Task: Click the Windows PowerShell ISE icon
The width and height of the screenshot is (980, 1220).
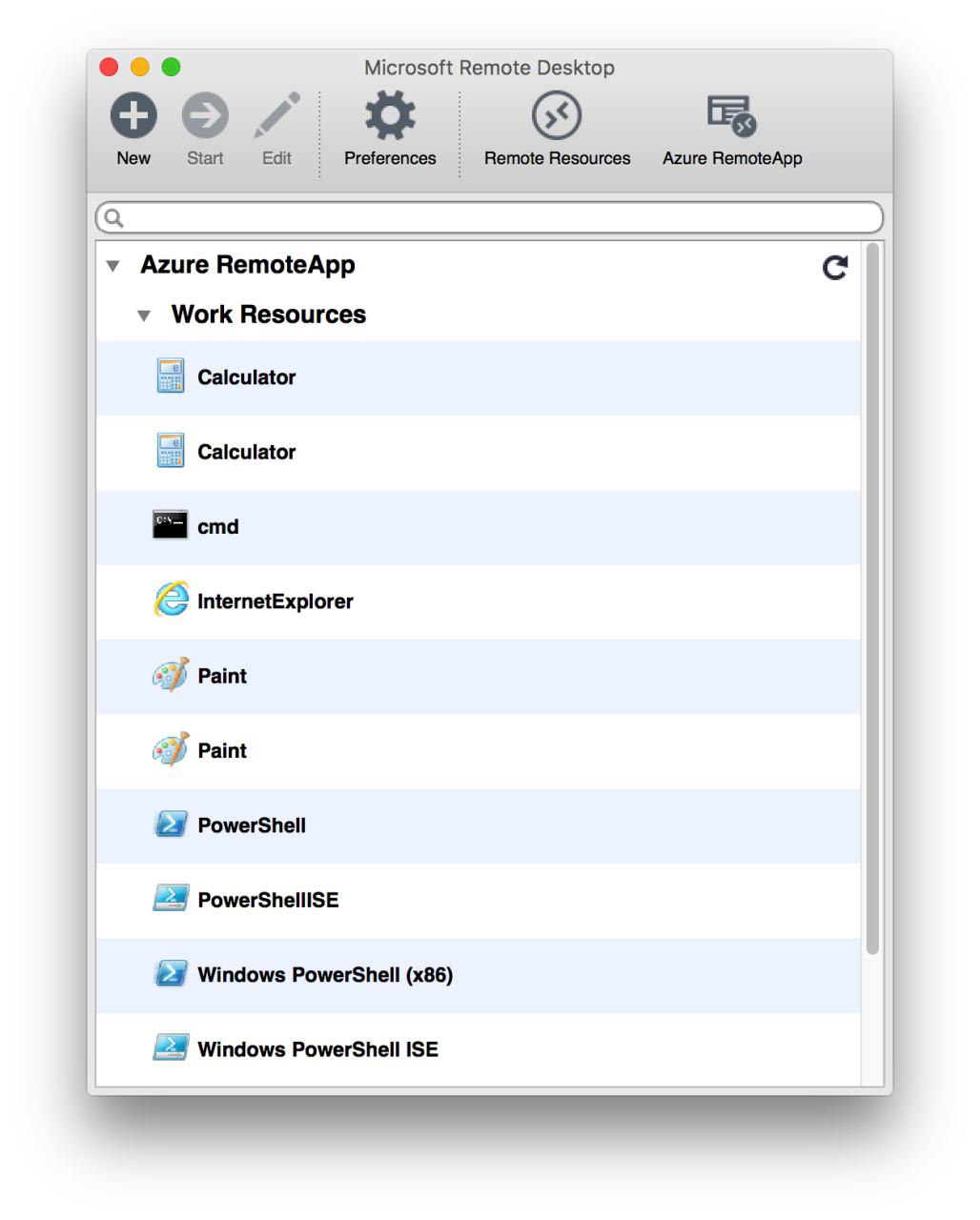Action: pyautogui.click(x=171, y=1047)
